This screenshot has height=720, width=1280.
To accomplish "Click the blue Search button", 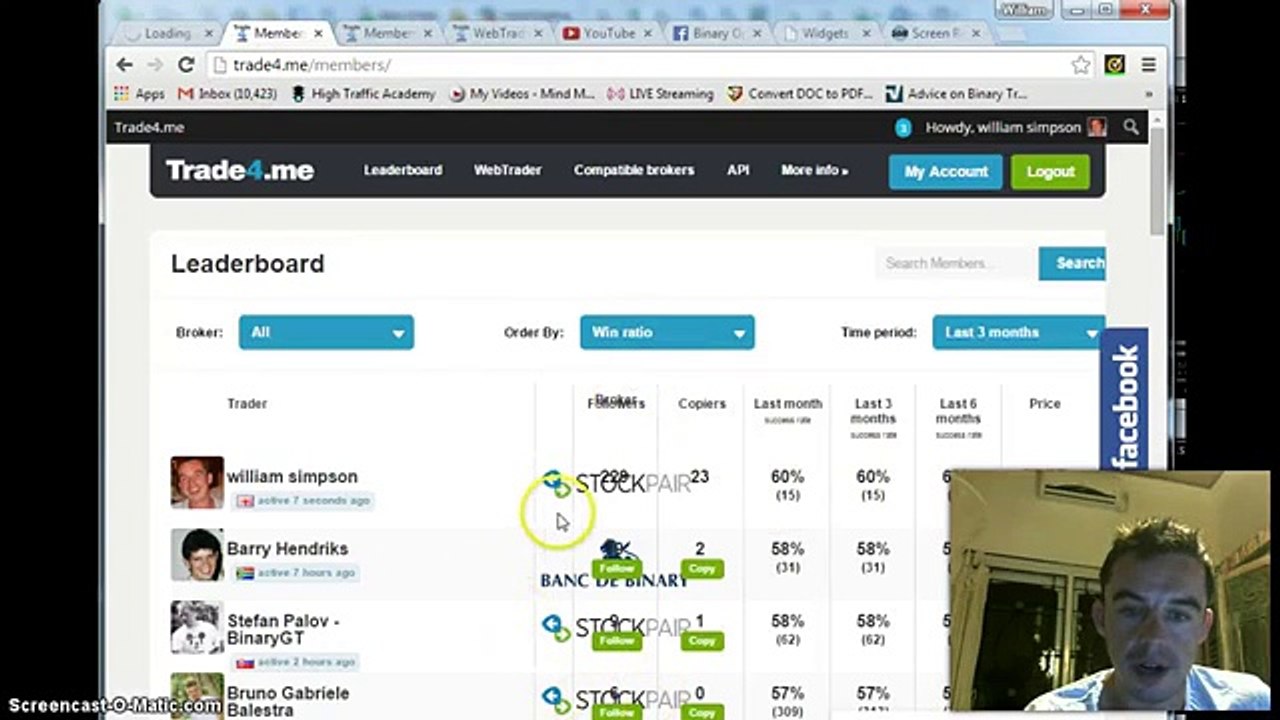I will tap(1072, 263).
